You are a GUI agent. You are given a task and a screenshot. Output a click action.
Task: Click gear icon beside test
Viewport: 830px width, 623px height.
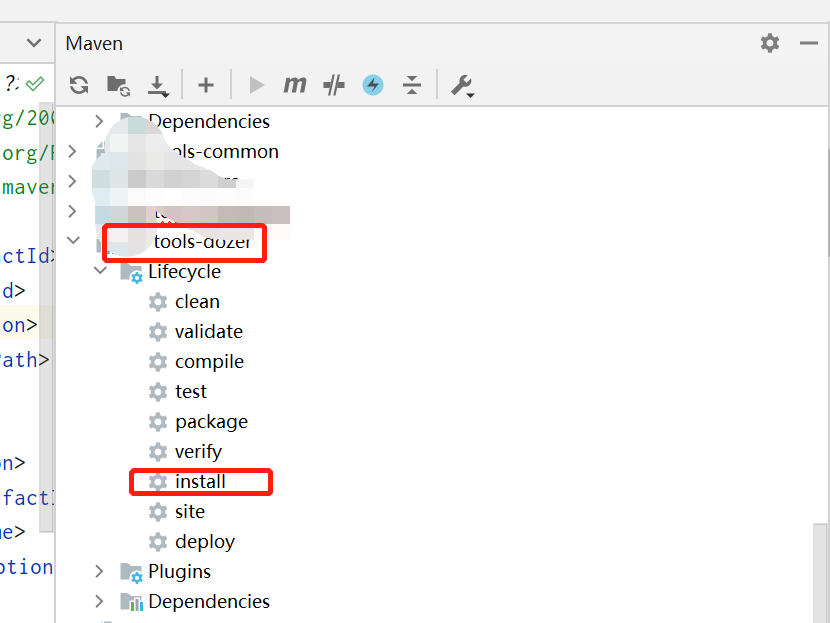(158, 392)
